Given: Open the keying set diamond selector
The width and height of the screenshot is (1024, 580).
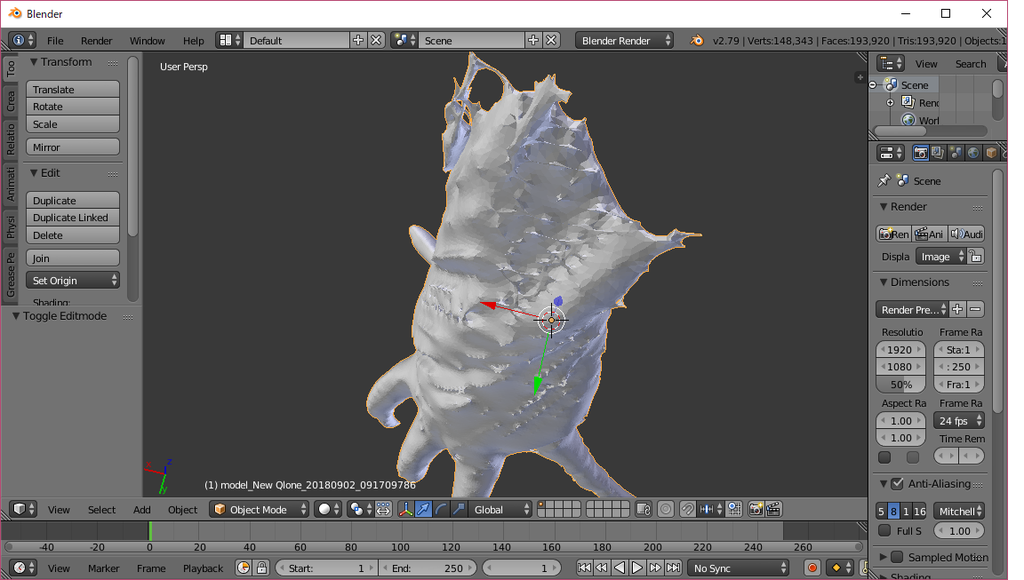Looking at the screenshot, I should pos(840,568).
